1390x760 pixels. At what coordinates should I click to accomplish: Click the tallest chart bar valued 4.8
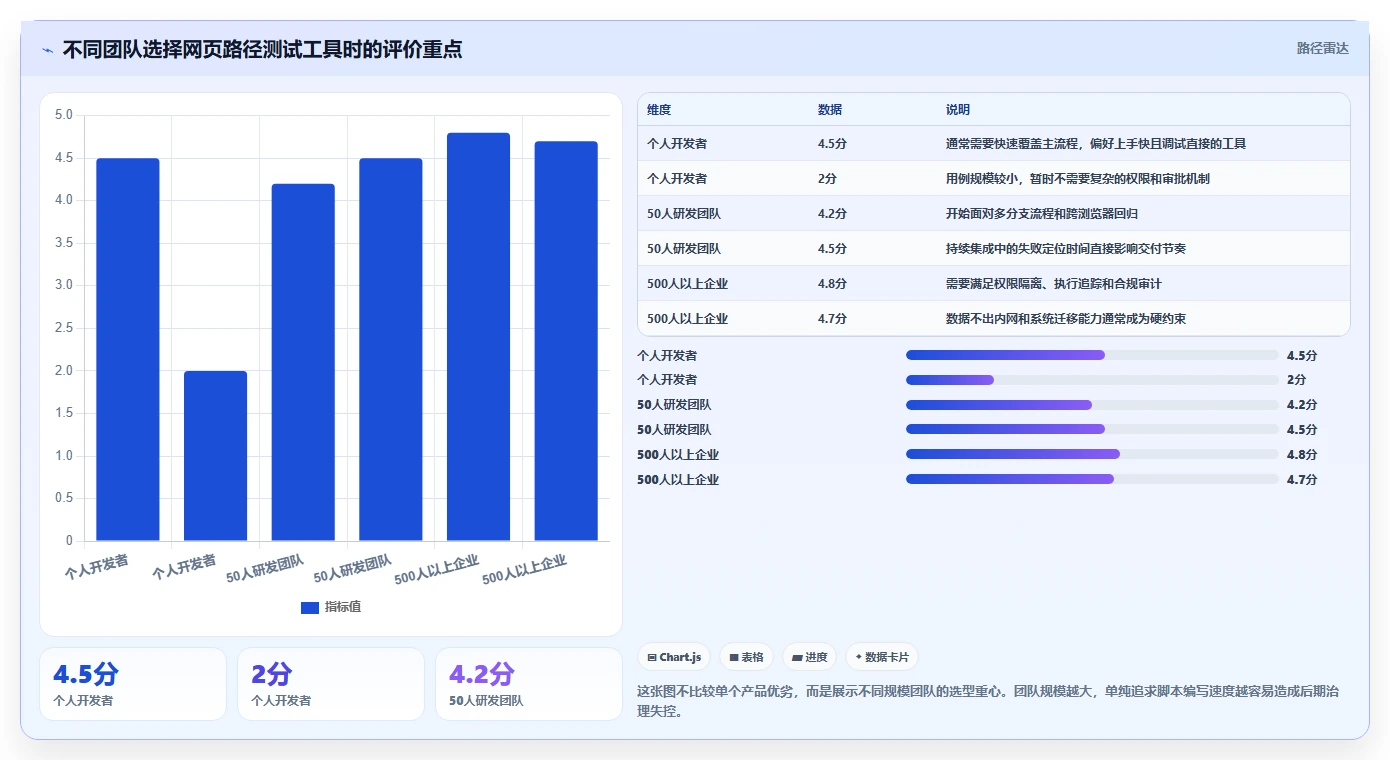pos(478,337)
